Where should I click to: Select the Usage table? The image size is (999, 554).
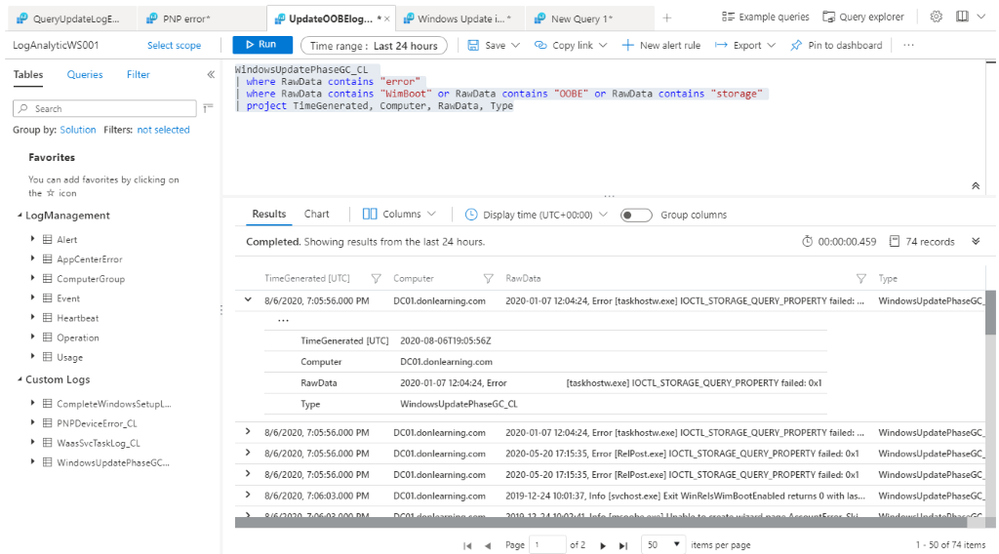click(69, 357)
